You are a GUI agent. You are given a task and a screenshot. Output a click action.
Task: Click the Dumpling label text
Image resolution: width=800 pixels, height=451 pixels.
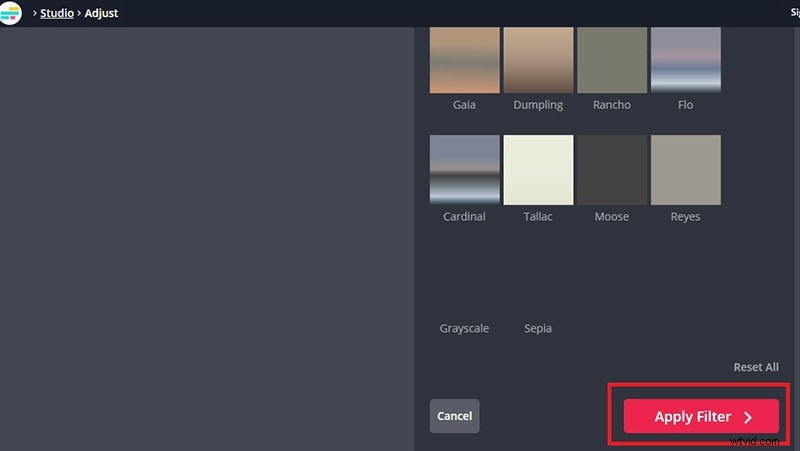coord(538,105)
